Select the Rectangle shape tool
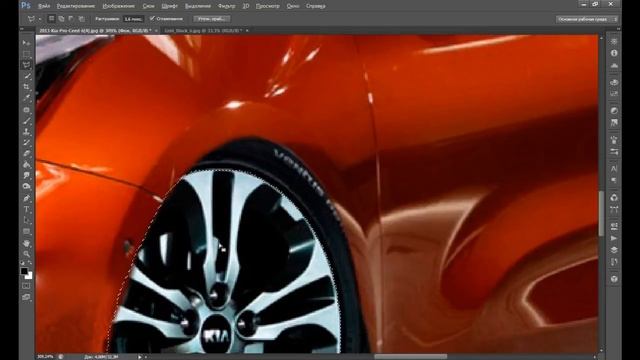The height and width of the screenshot is (360, 640). coord(27,231)
